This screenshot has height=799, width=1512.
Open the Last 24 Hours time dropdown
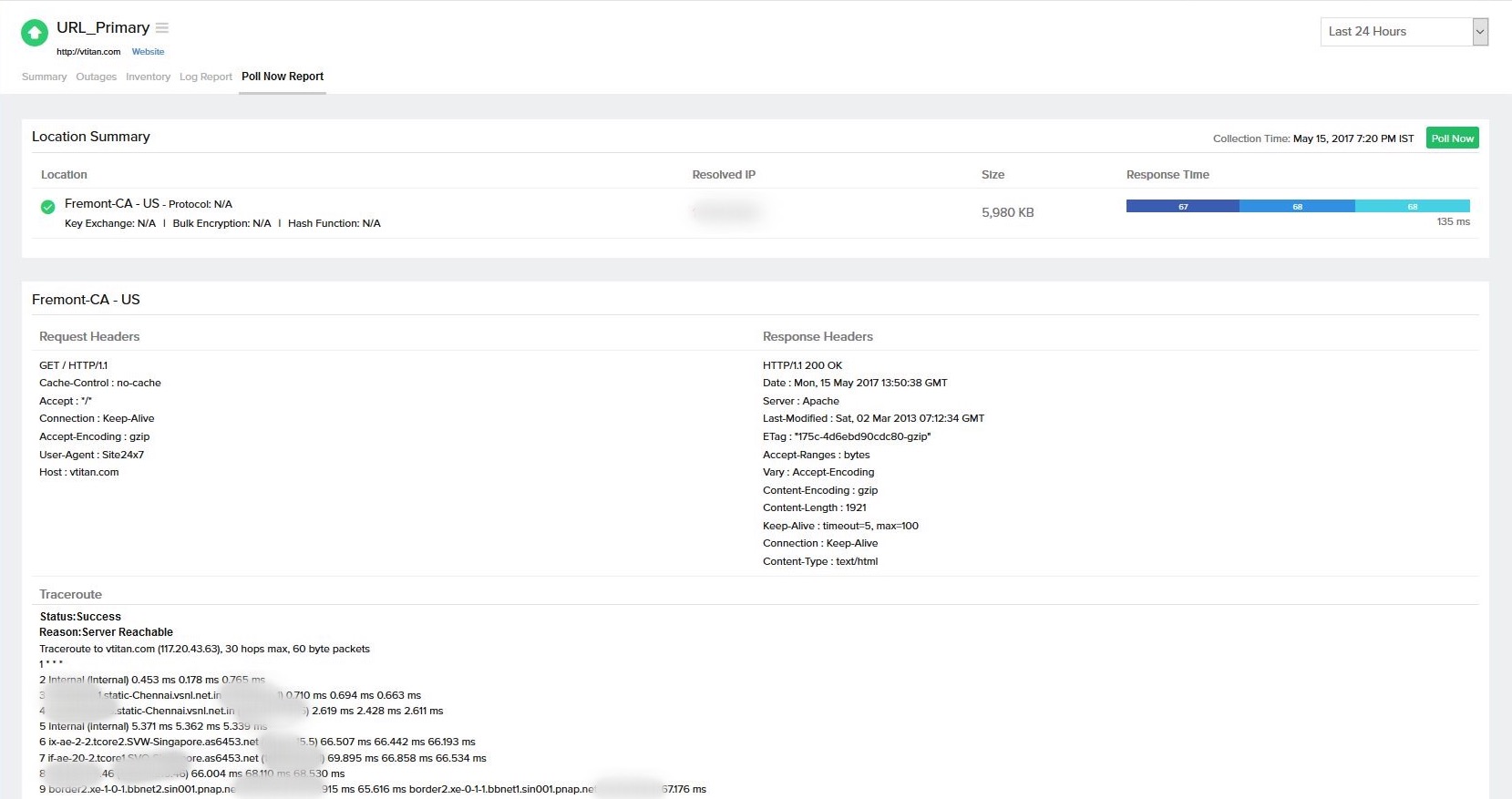coord(1404,32)
